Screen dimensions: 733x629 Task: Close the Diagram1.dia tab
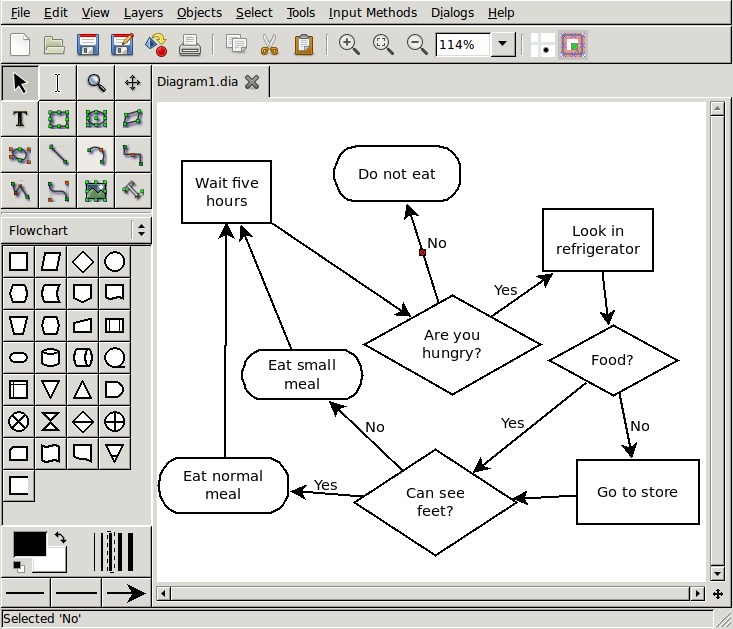pyautogui.click(x=252, y=82)
